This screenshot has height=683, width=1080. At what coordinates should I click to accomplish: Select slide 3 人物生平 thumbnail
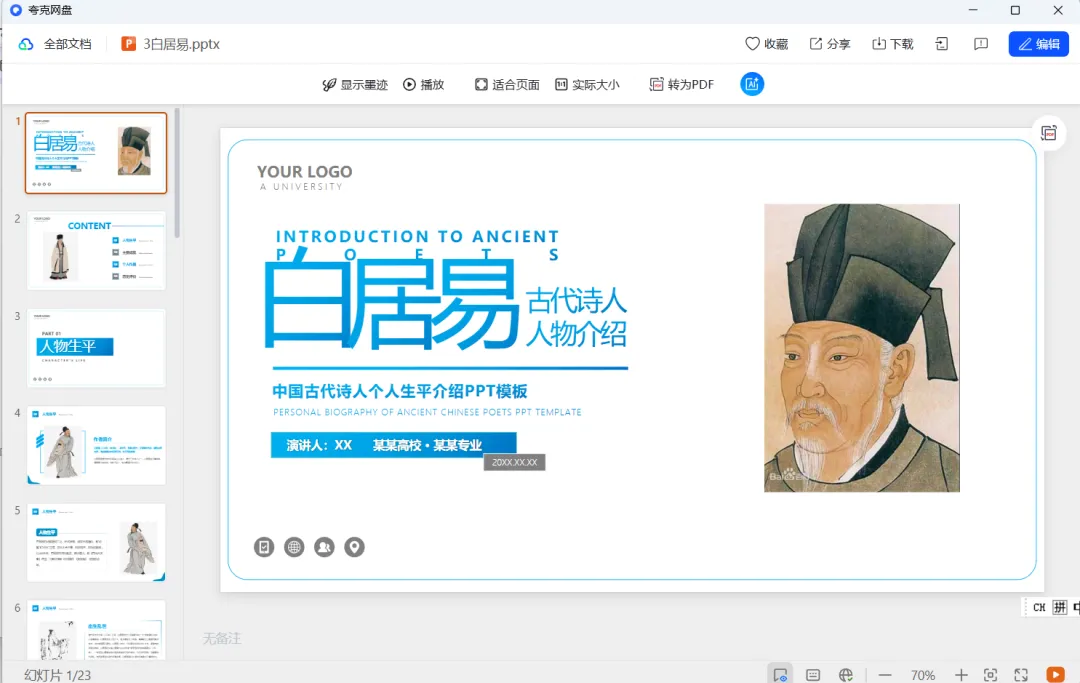click(96, 348)
